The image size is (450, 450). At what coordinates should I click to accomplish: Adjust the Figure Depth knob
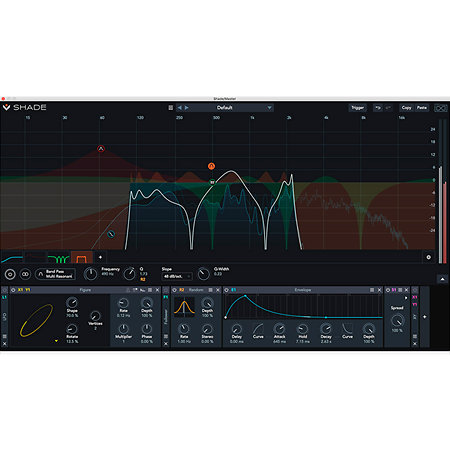[147, 303]
